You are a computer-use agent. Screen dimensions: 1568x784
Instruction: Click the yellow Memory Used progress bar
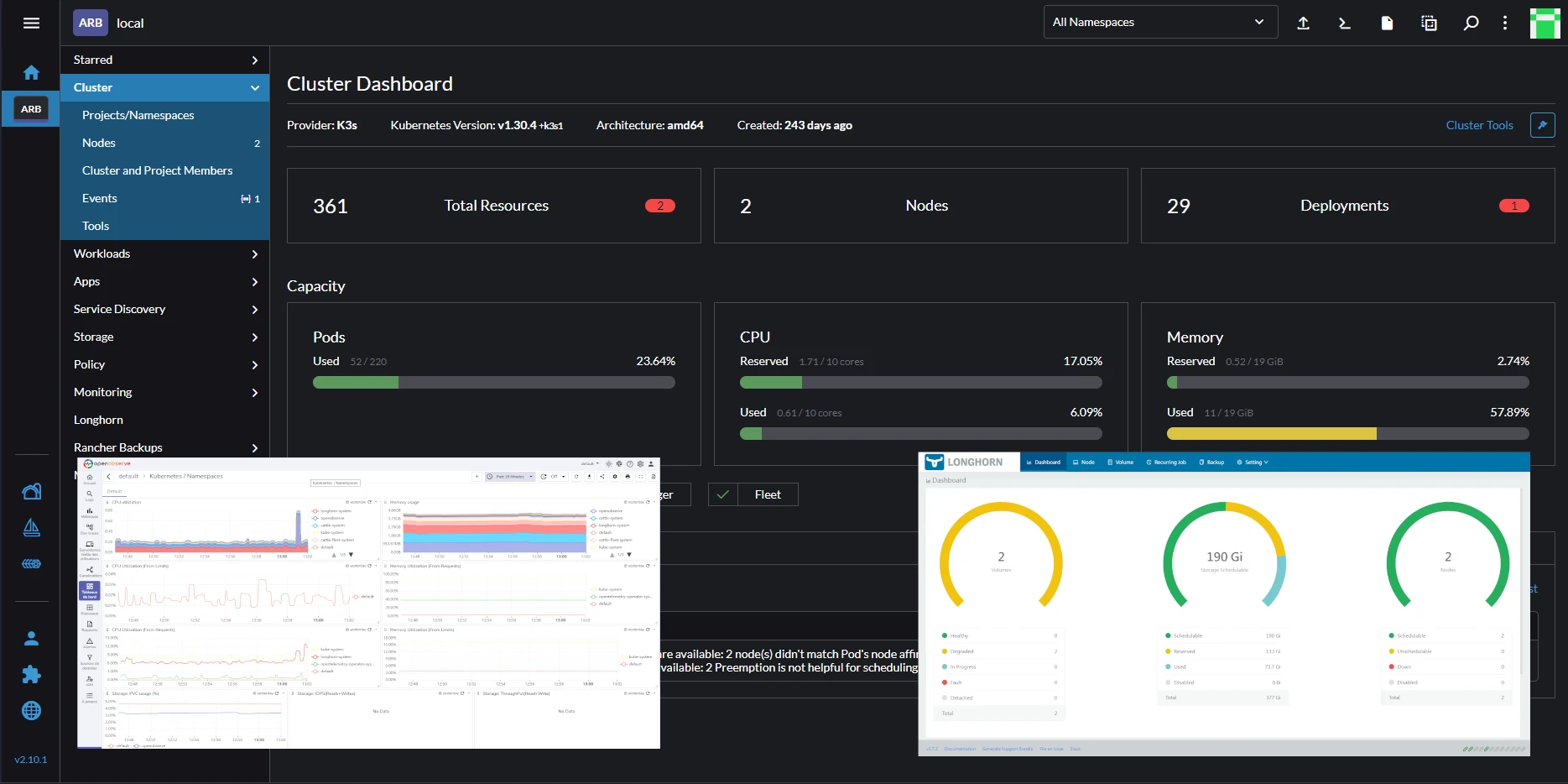coord(1348,434)
